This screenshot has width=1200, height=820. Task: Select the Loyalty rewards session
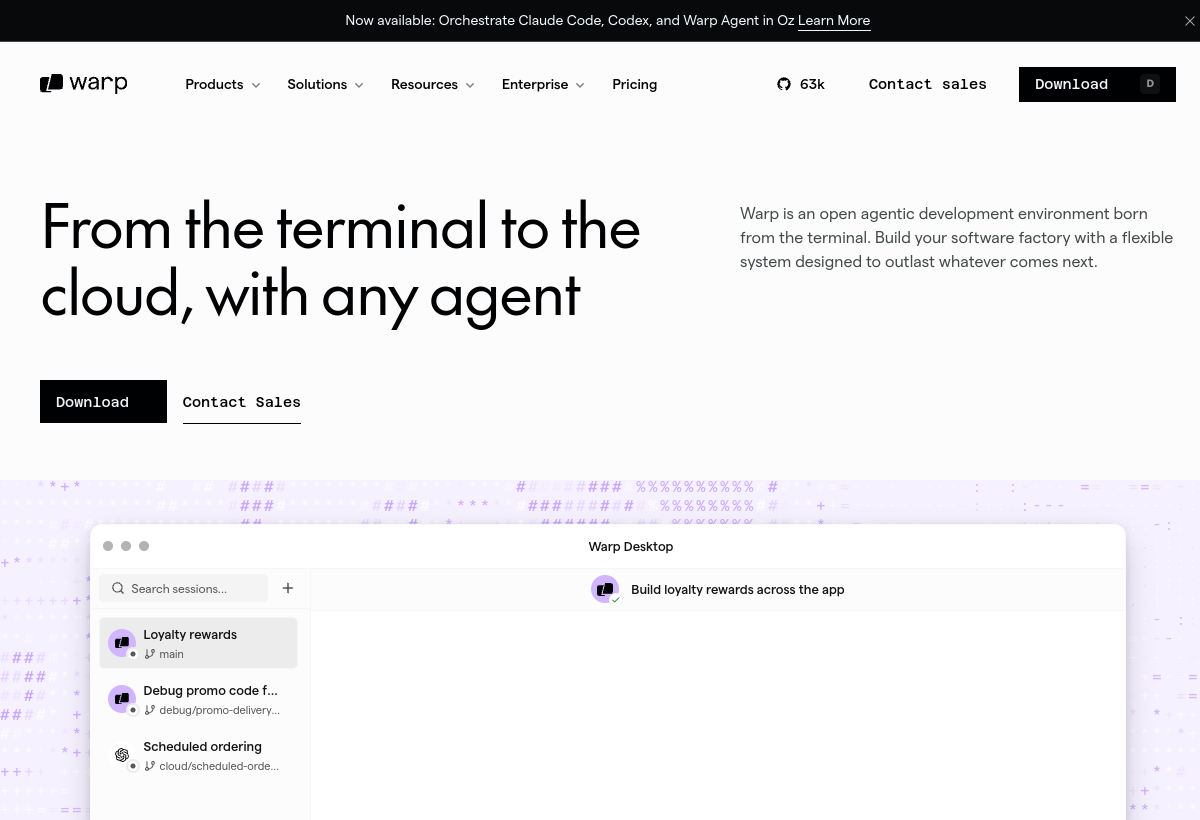198,643
